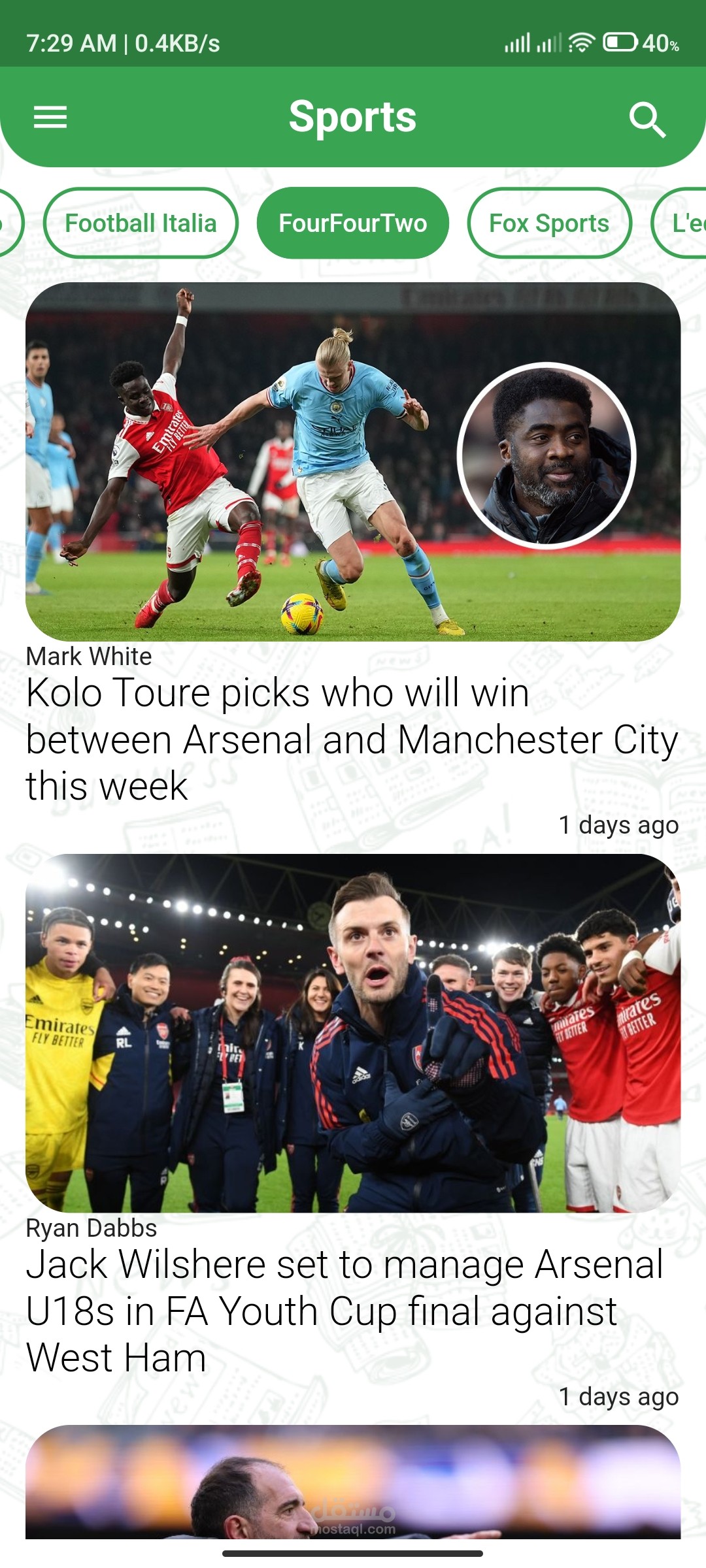Tap author name Mark White

point(89,657)
